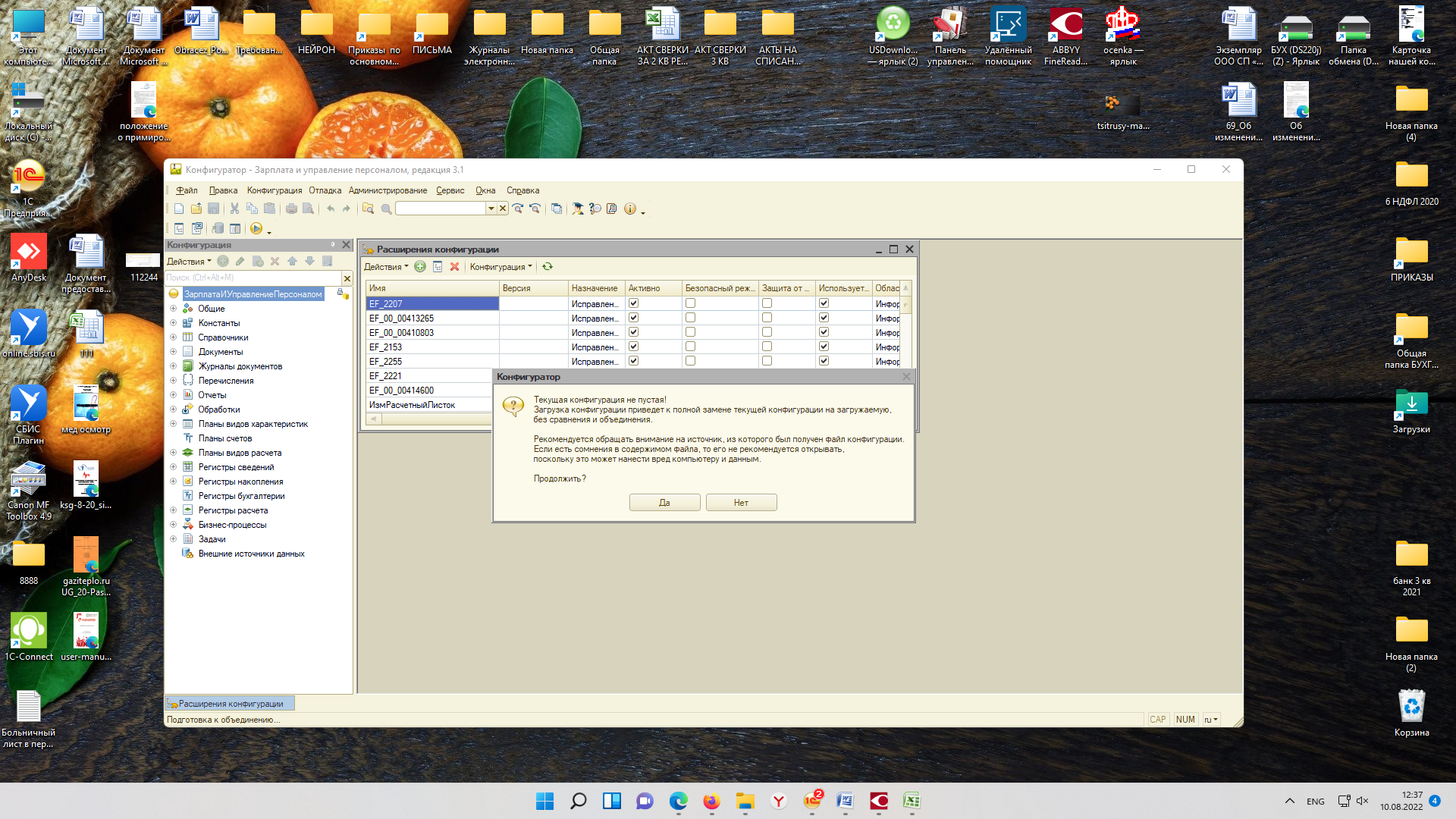Open the Конфигурация menu in menu bar
This screenshot has height=819, width=1456.
click(275, 190)
